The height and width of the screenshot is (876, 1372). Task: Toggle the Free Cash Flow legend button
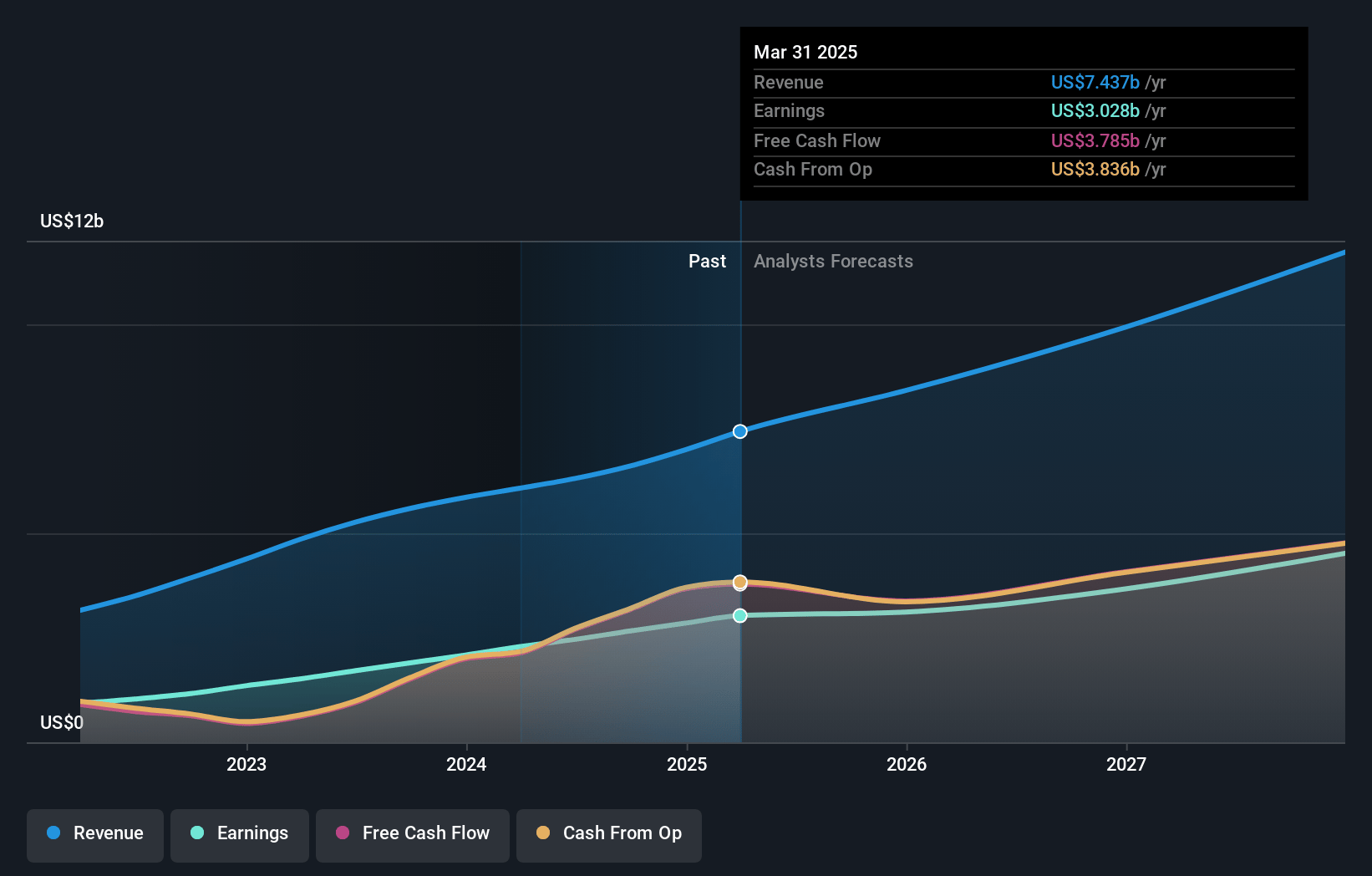coord(413,835)
